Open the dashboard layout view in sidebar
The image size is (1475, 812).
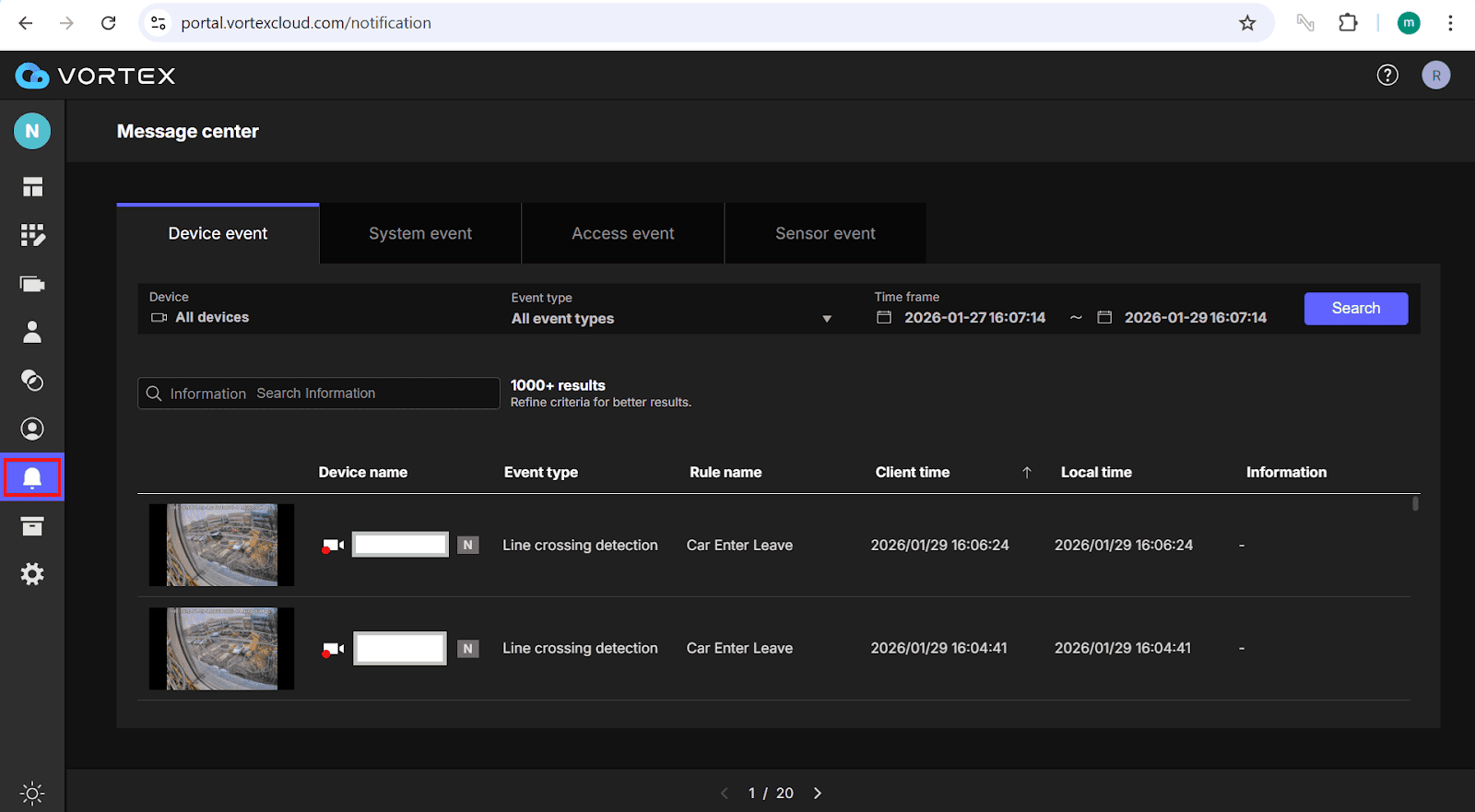point(32,187)
